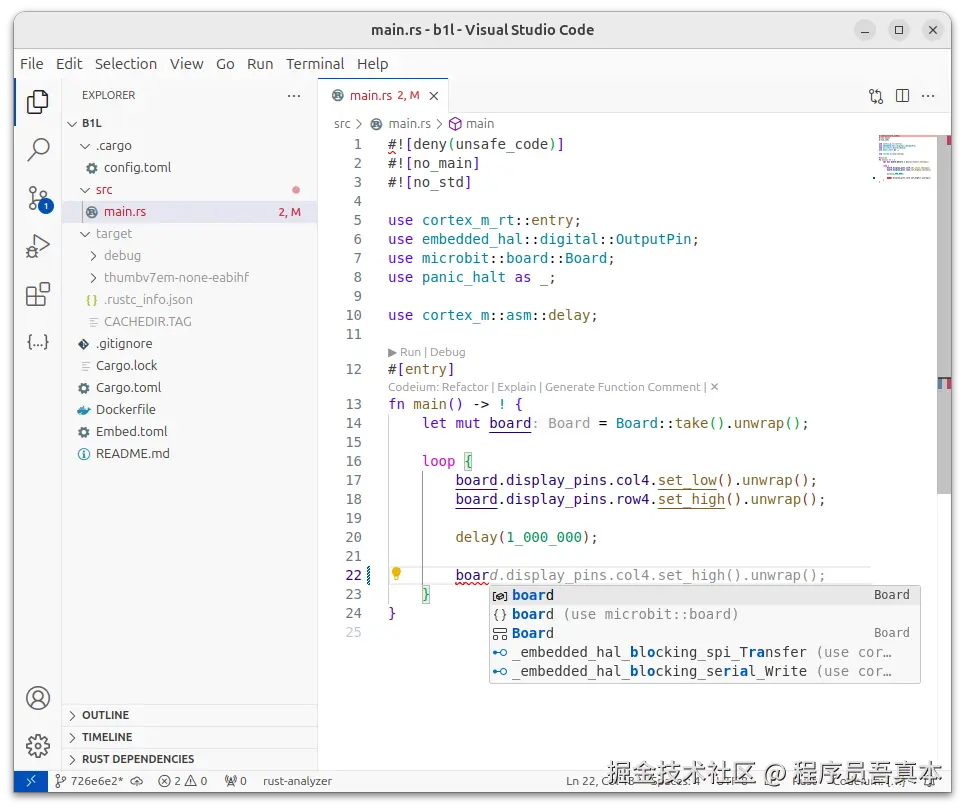
Task: Expand the thumbv7em-none-eabihf folder
Action: 93,278
